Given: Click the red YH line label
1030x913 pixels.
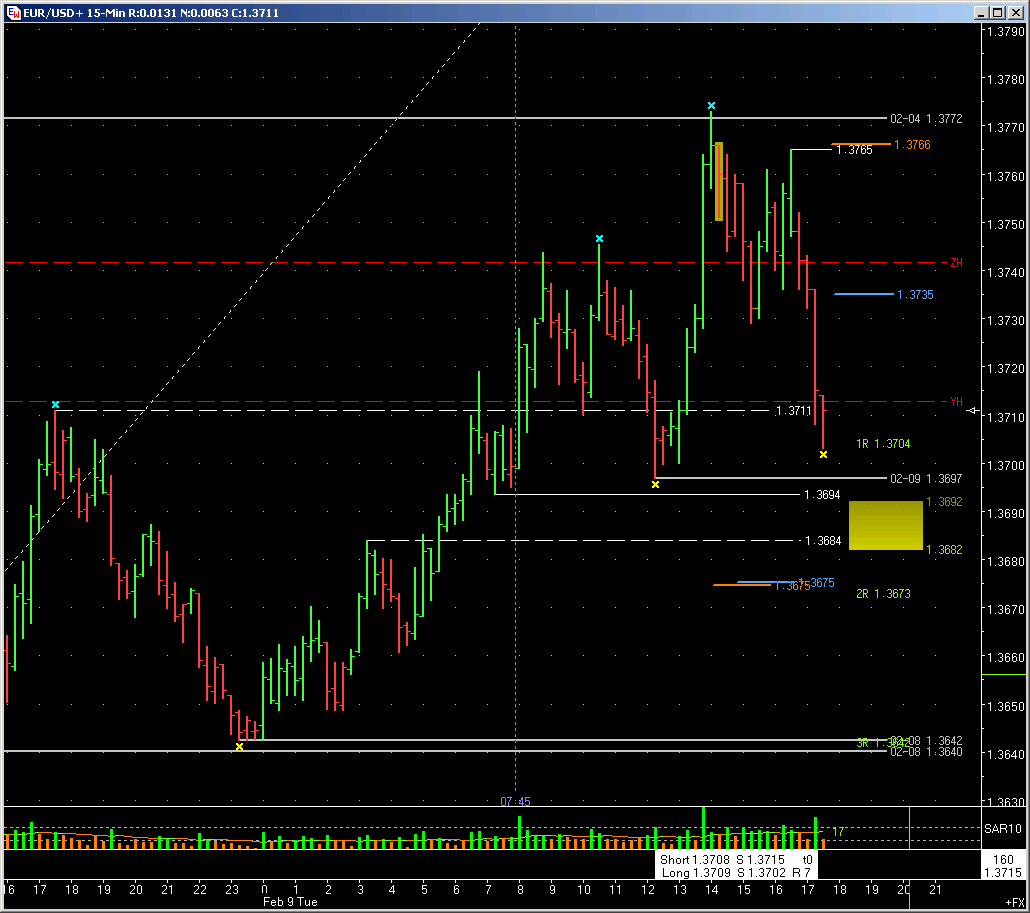Looking at the screenshot, I should click(956, 401).
